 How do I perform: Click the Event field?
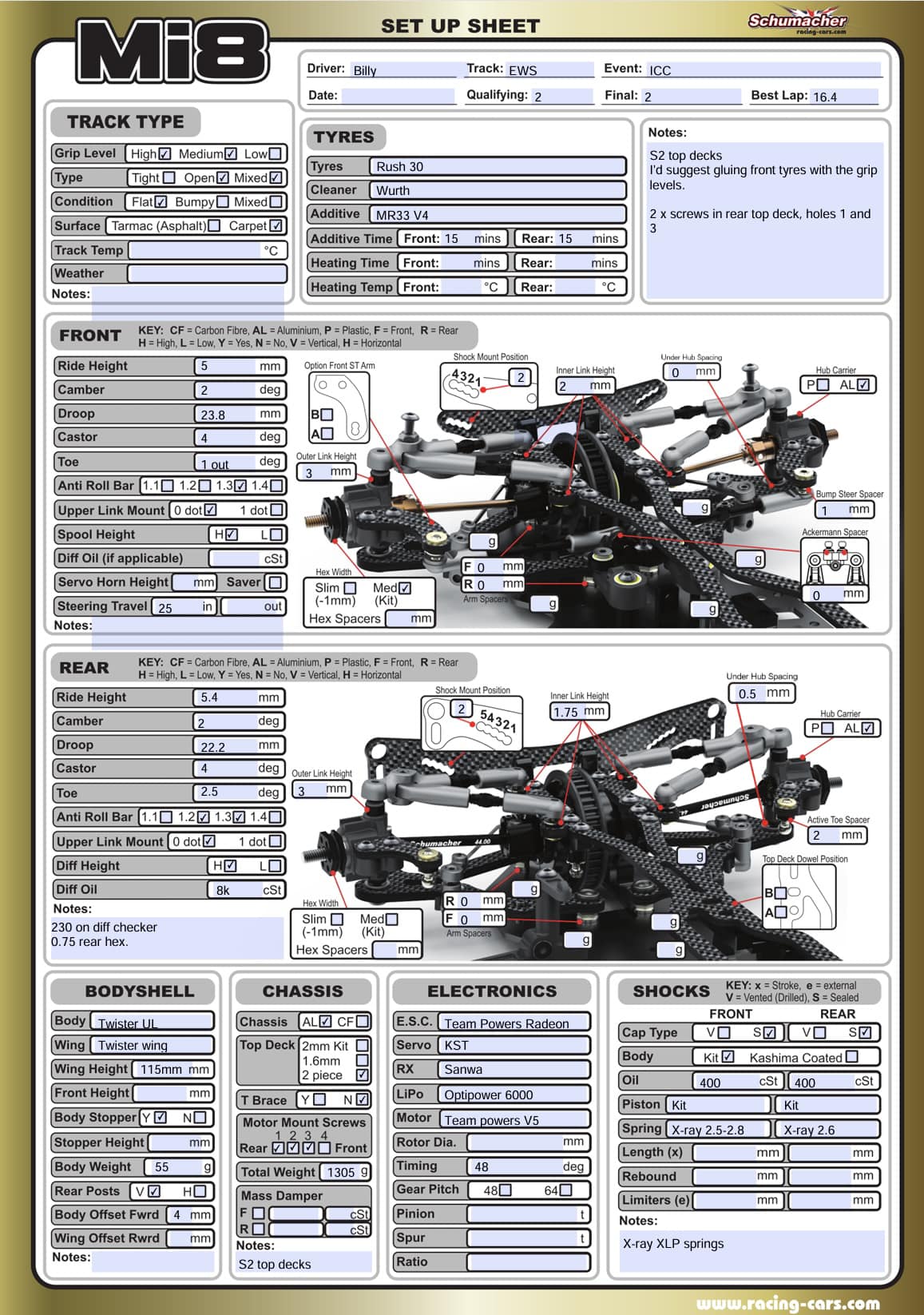coord(763,70)
